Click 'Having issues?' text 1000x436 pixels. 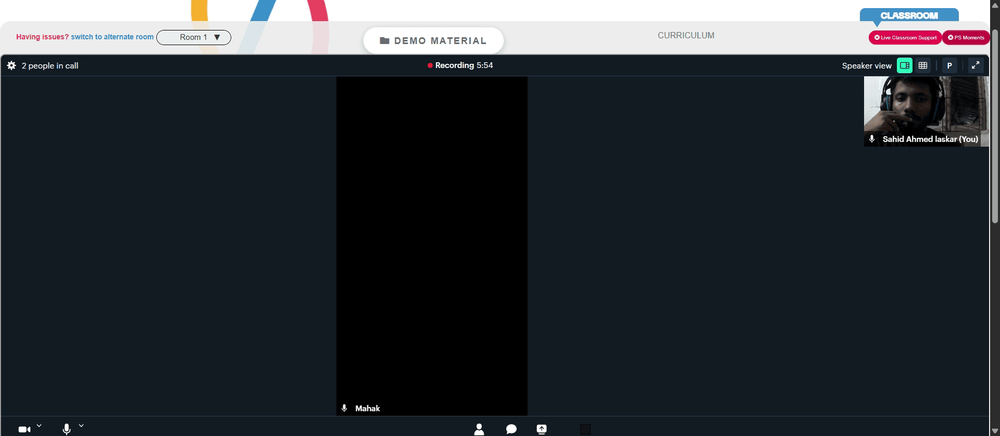(x=42, y=37)
